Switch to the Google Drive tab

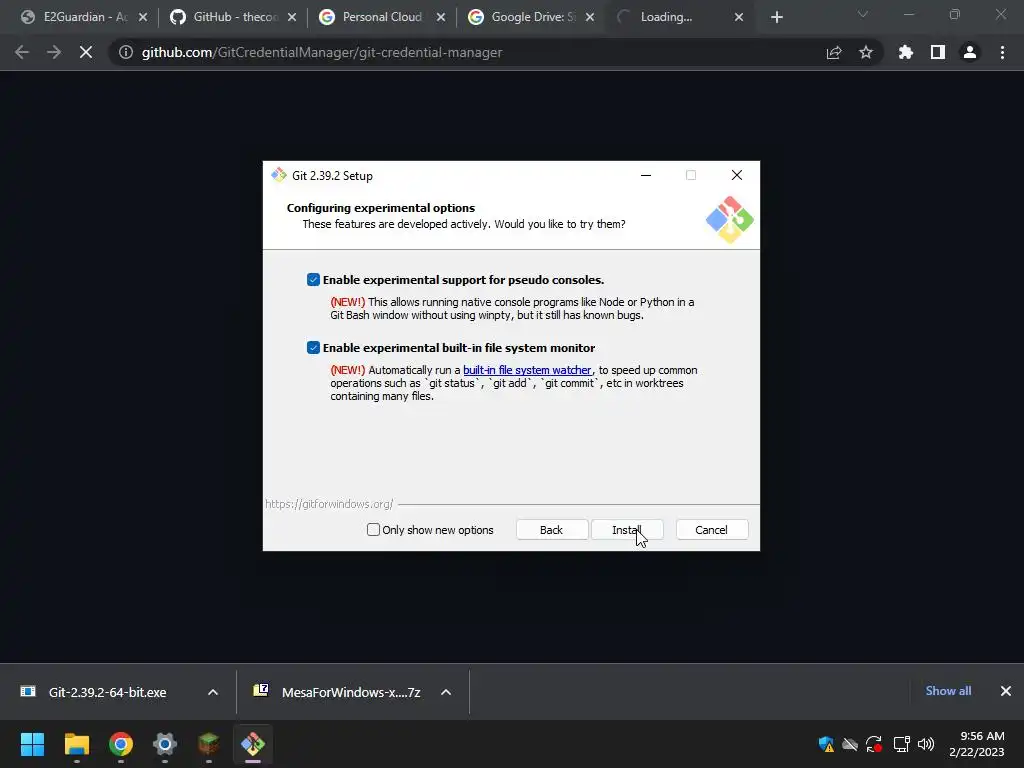coord(532,17)
